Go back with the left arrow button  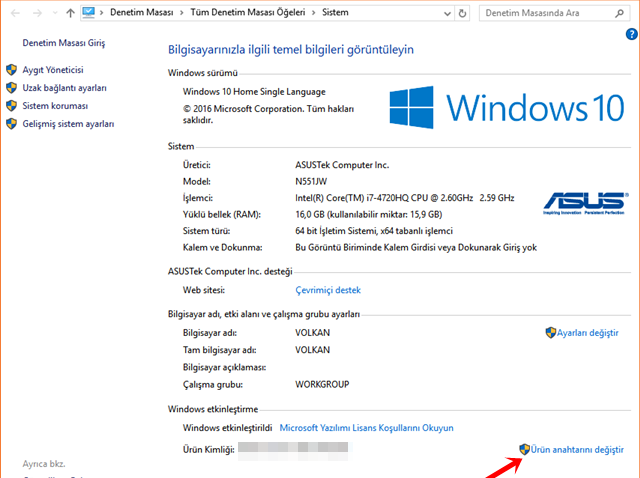click(x=16, y=13)
